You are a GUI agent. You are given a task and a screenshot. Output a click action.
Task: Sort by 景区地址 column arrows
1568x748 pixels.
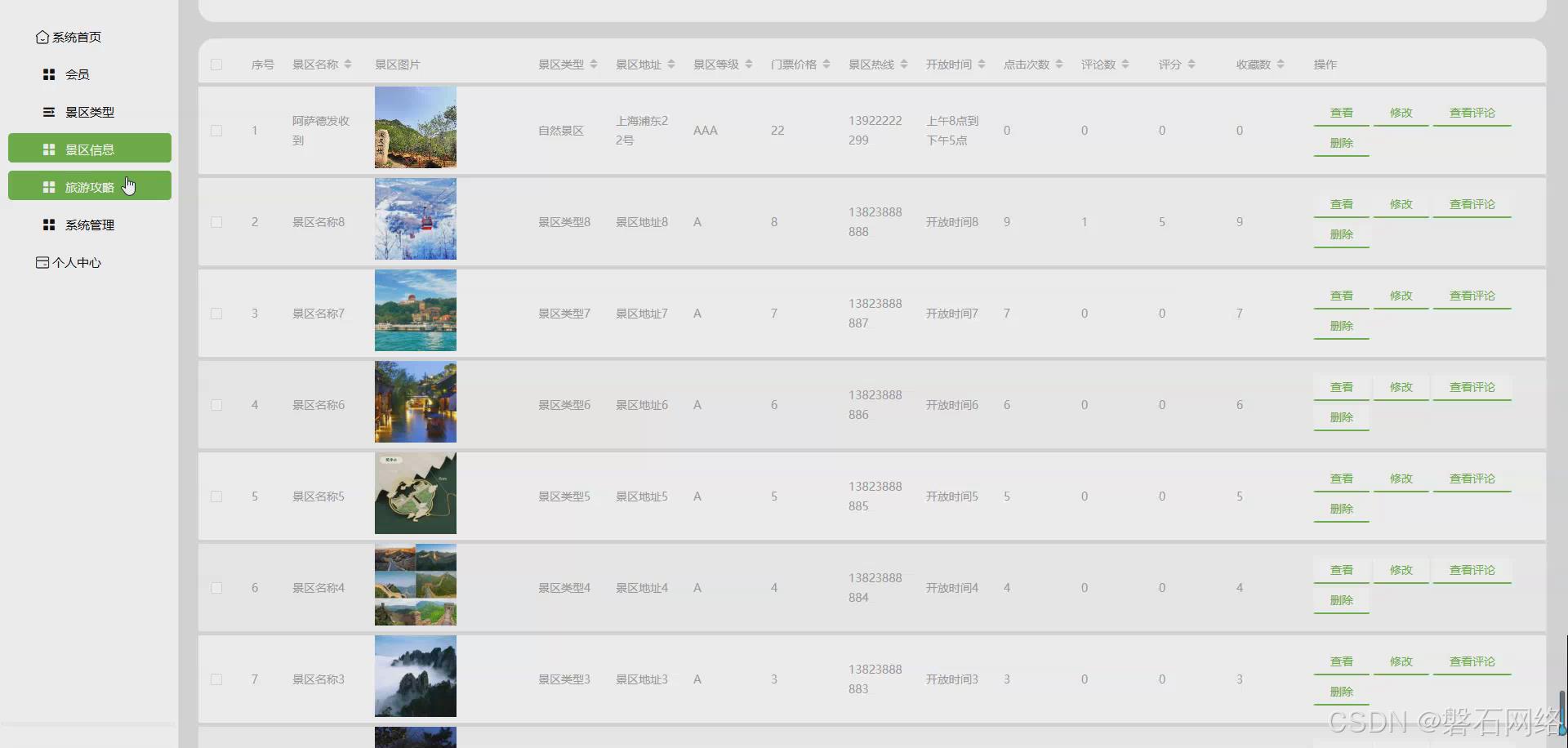click(671, 65)
